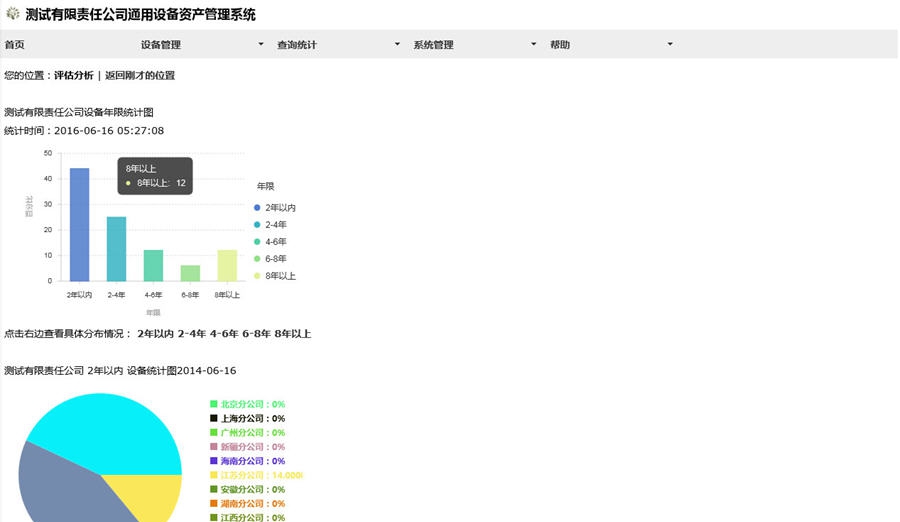Toggle the 4-6年 legend entry

tap(270, 242)
